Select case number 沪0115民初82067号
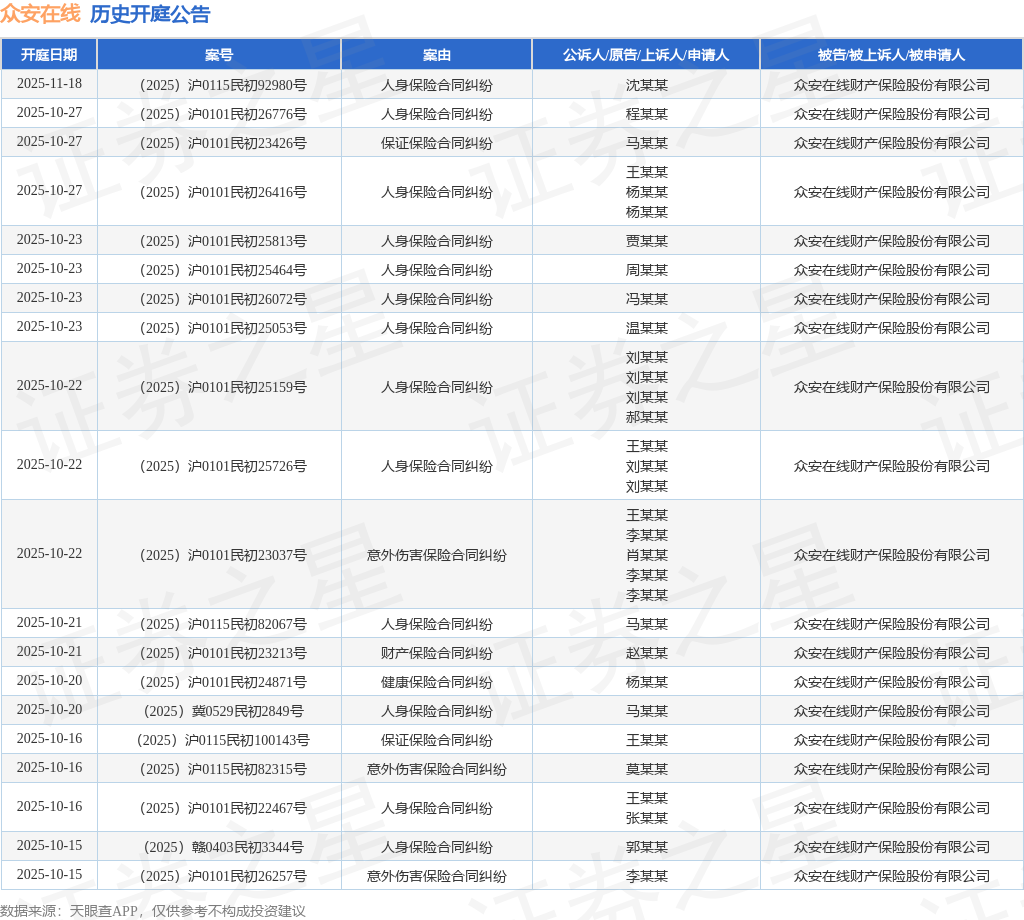 point(223,624)
